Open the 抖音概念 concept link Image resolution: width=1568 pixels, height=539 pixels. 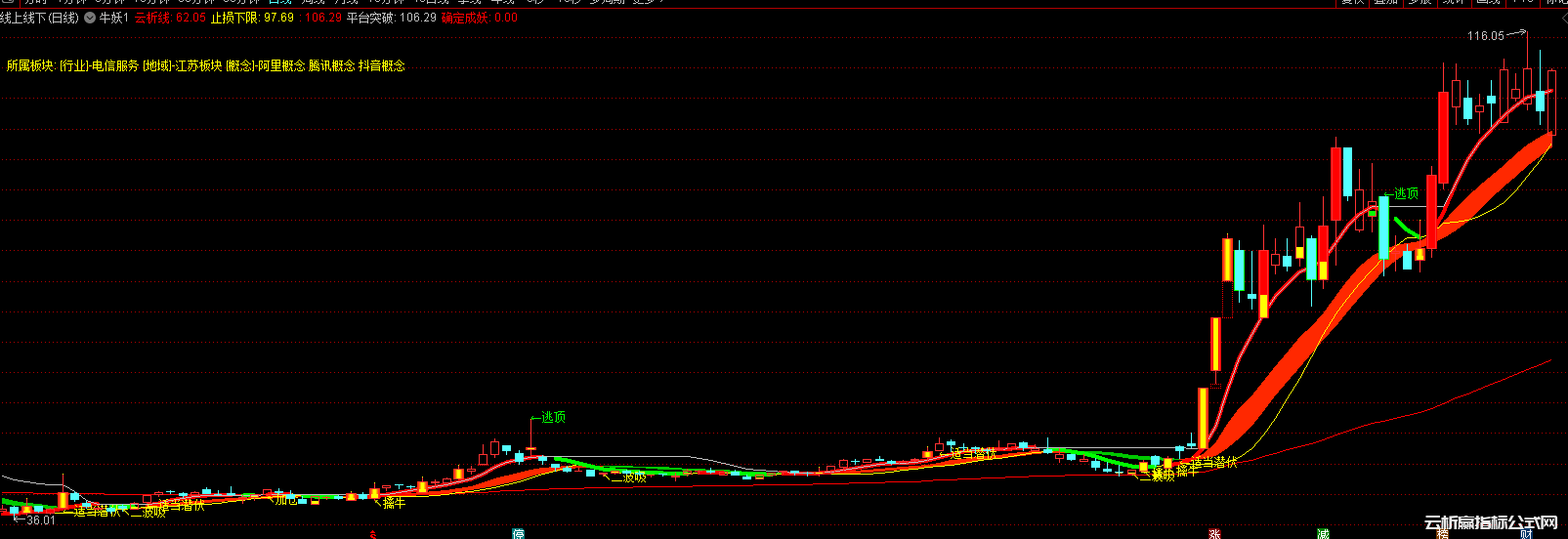381,66
